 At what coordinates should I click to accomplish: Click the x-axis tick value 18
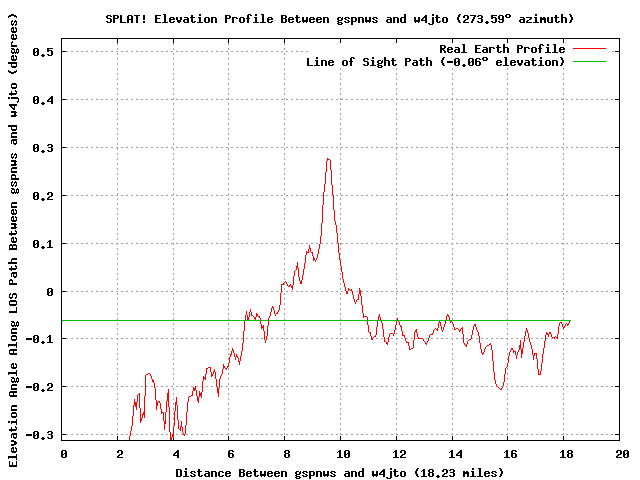[x=566, y=454]
